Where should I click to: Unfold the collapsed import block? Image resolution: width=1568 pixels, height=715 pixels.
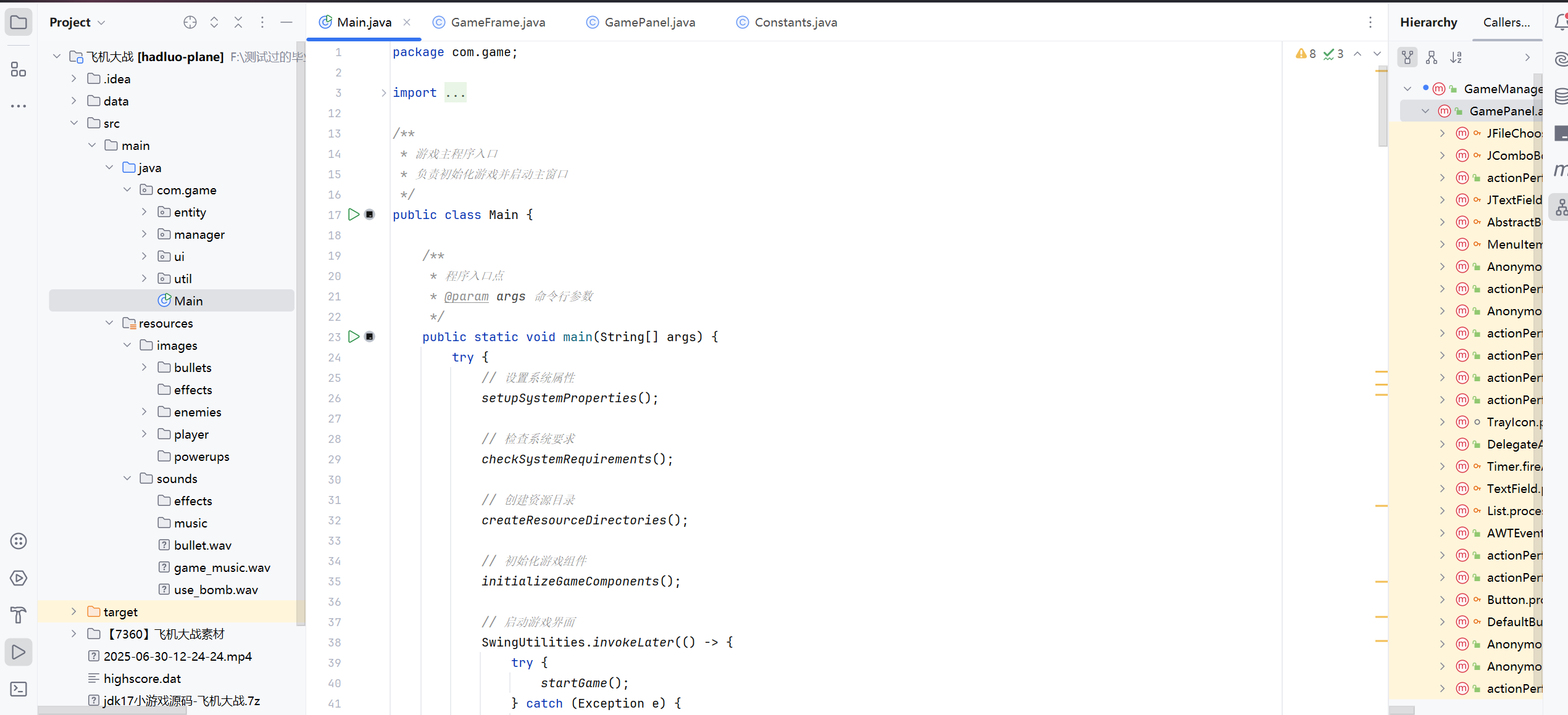pyautogui.click(x=383, y=93)
